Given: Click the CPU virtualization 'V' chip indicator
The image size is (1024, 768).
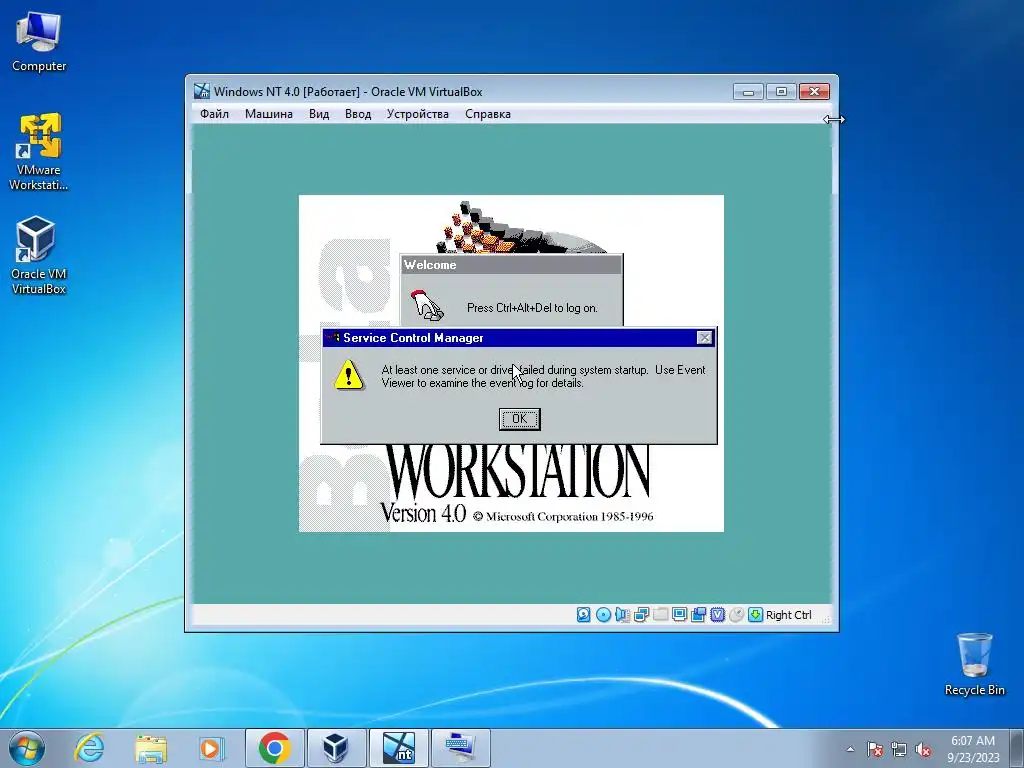Looking at the screenshot, I should (x=717, y=615).
